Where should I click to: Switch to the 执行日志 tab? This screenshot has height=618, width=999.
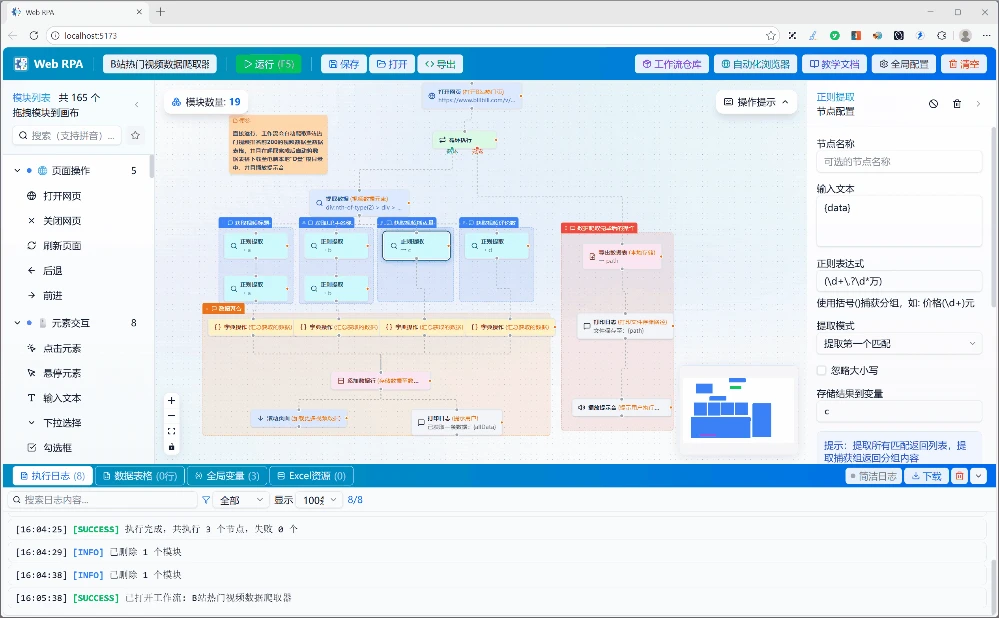pos(52,476)
